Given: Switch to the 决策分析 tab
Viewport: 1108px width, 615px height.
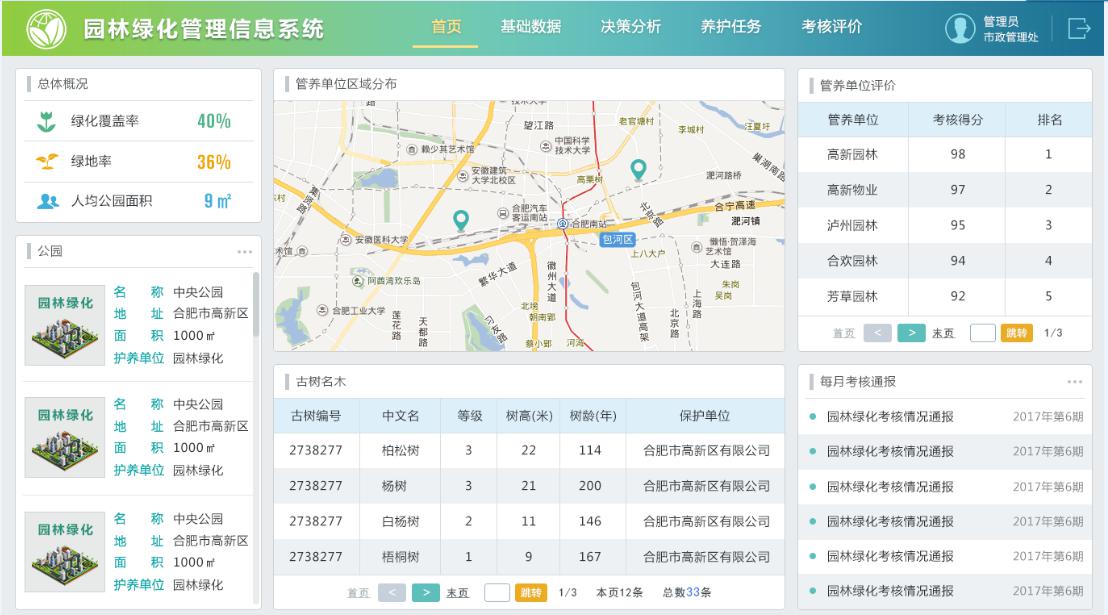Looking at the screenshot, I should (630, 27).
